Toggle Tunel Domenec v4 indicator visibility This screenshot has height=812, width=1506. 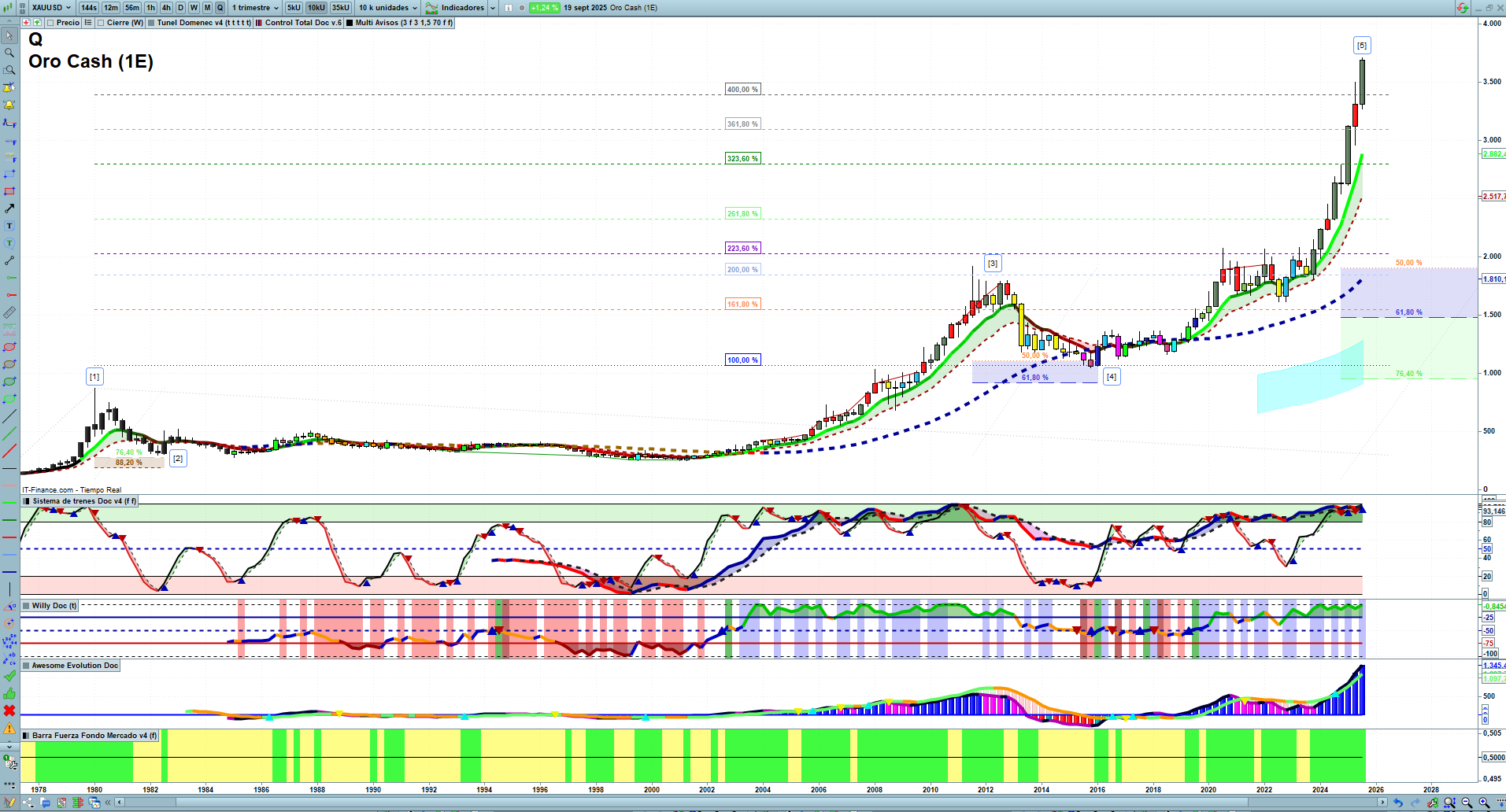(151, 23)
